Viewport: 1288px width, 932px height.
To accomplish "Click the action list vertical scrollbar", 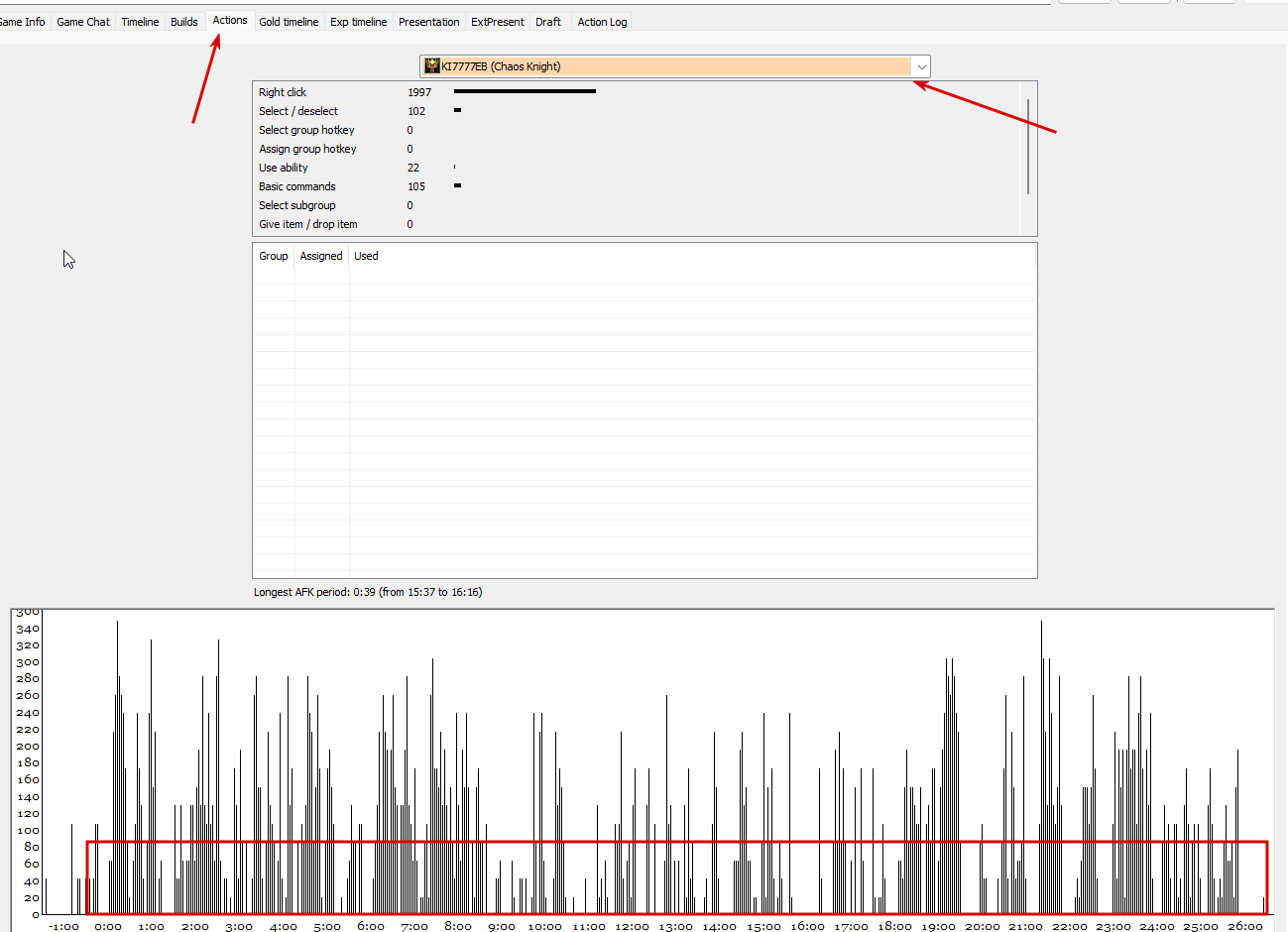I will point(1028,147).
